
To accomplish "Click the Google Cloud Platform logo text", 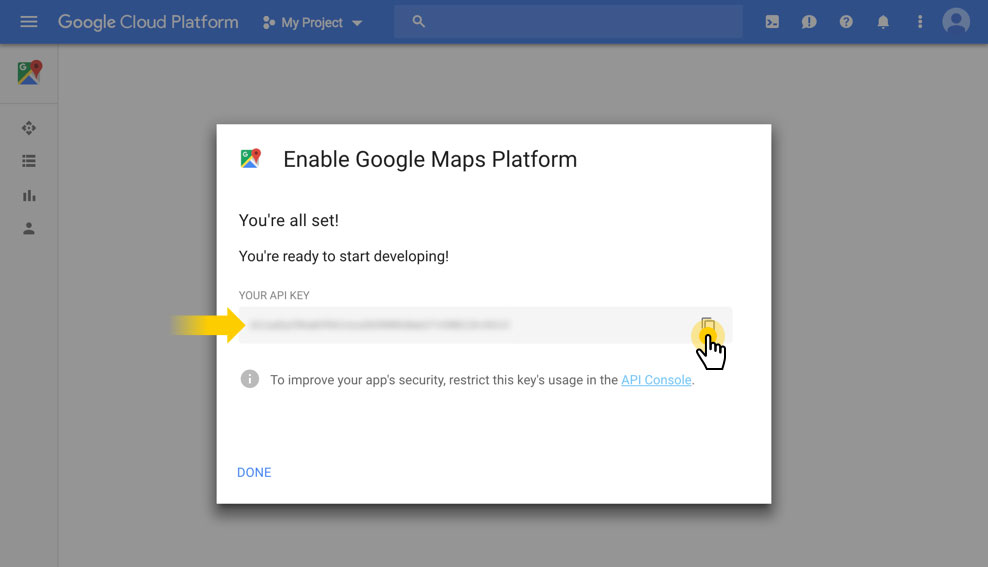I will click(x=148, y=22).
